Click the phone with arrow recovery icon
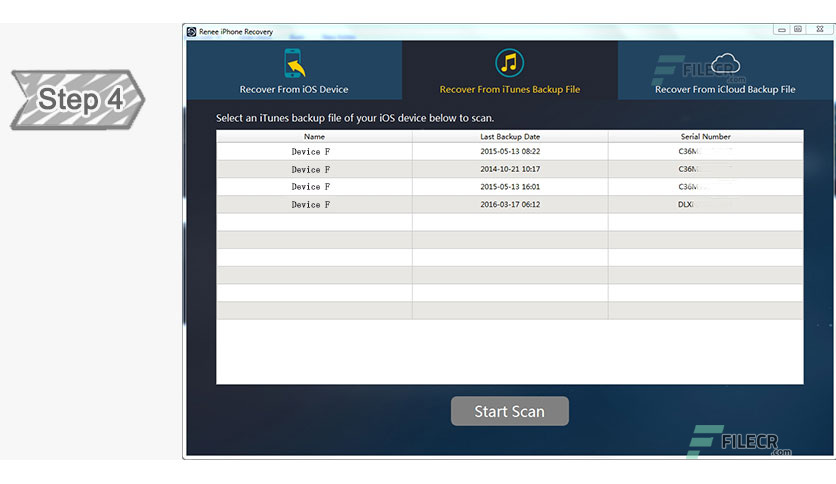Viewport: 836px width, 484px height. 294,63
